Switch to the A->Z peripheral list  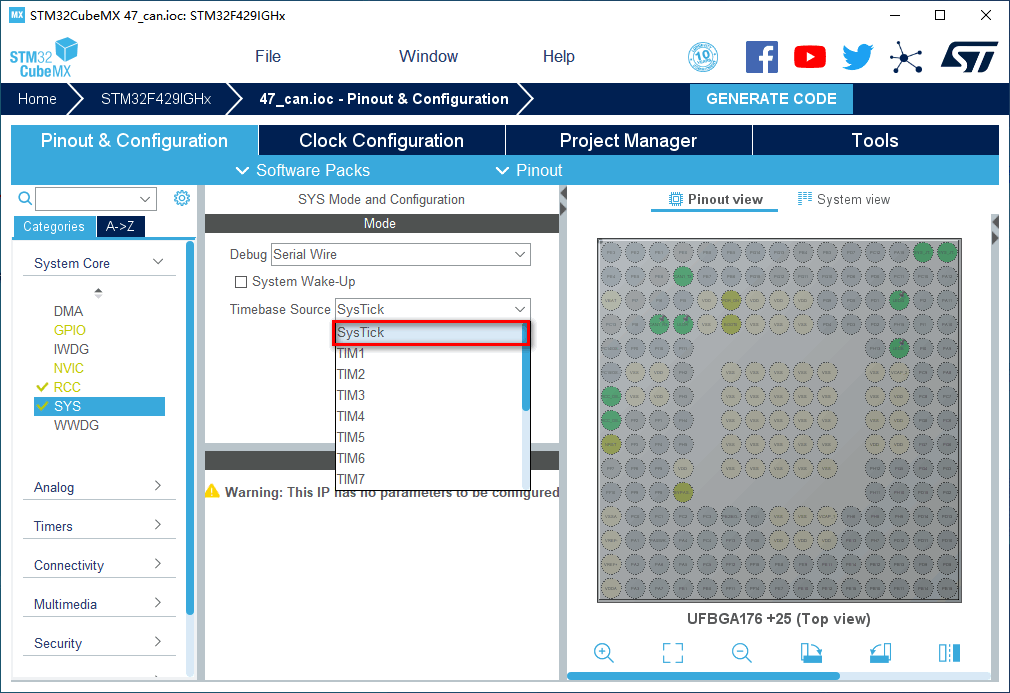pos(121,227)
